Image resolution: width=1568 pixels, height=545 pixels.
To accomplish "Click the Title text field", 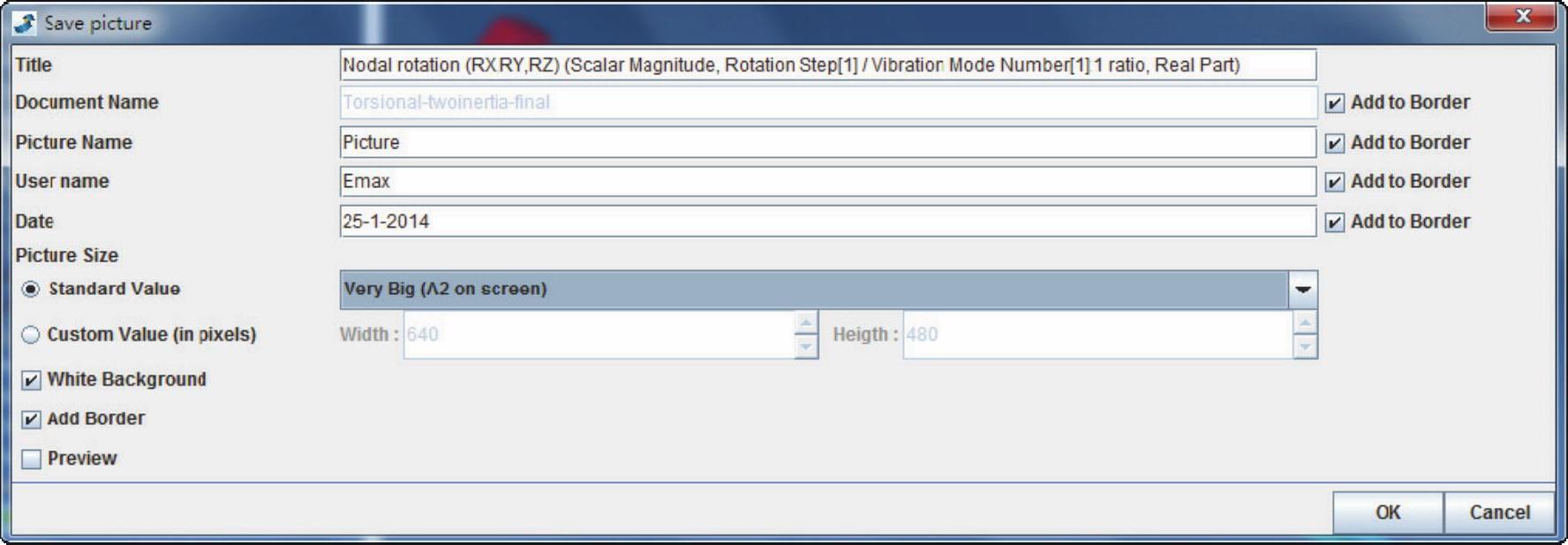I will [x=827, y=65].
